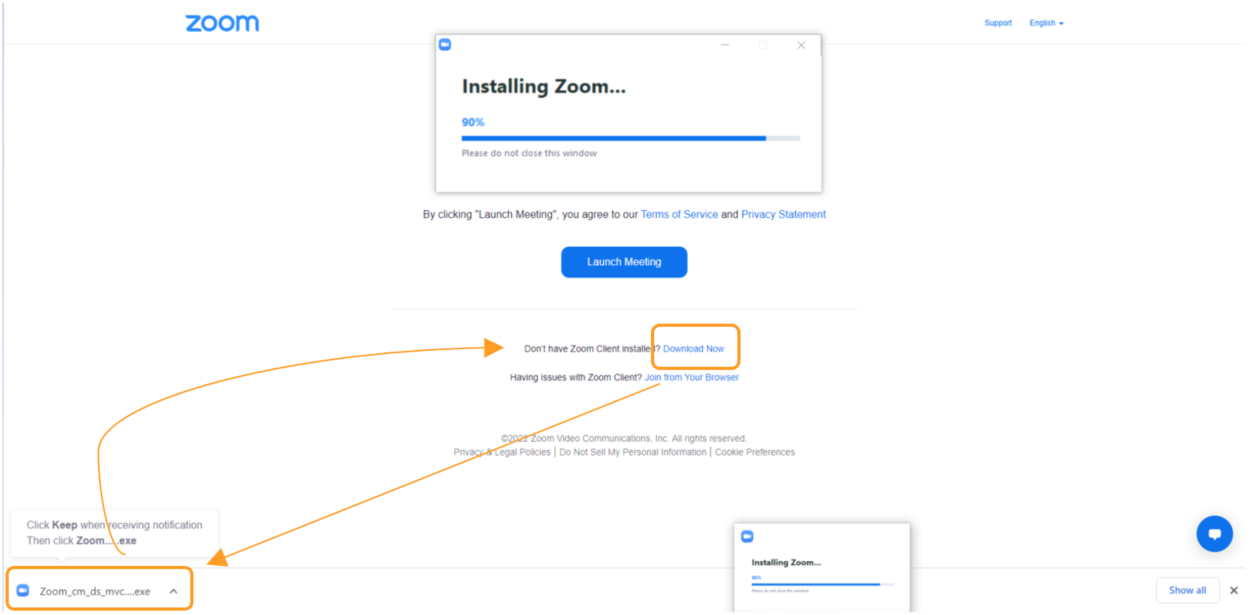Click Show all downloads button

click(x=1187, y=590)
